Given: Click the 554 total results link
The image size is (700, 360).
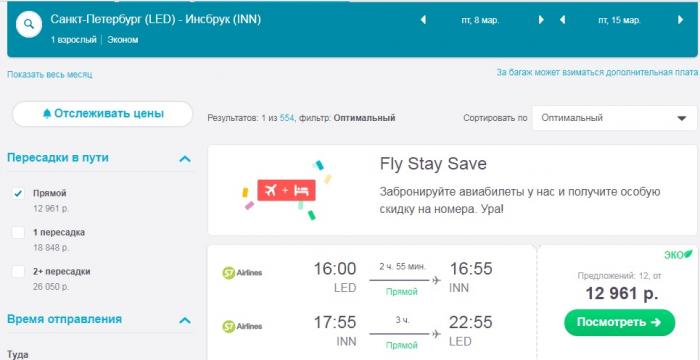Looking at the screenshot, I should point(287,118).
